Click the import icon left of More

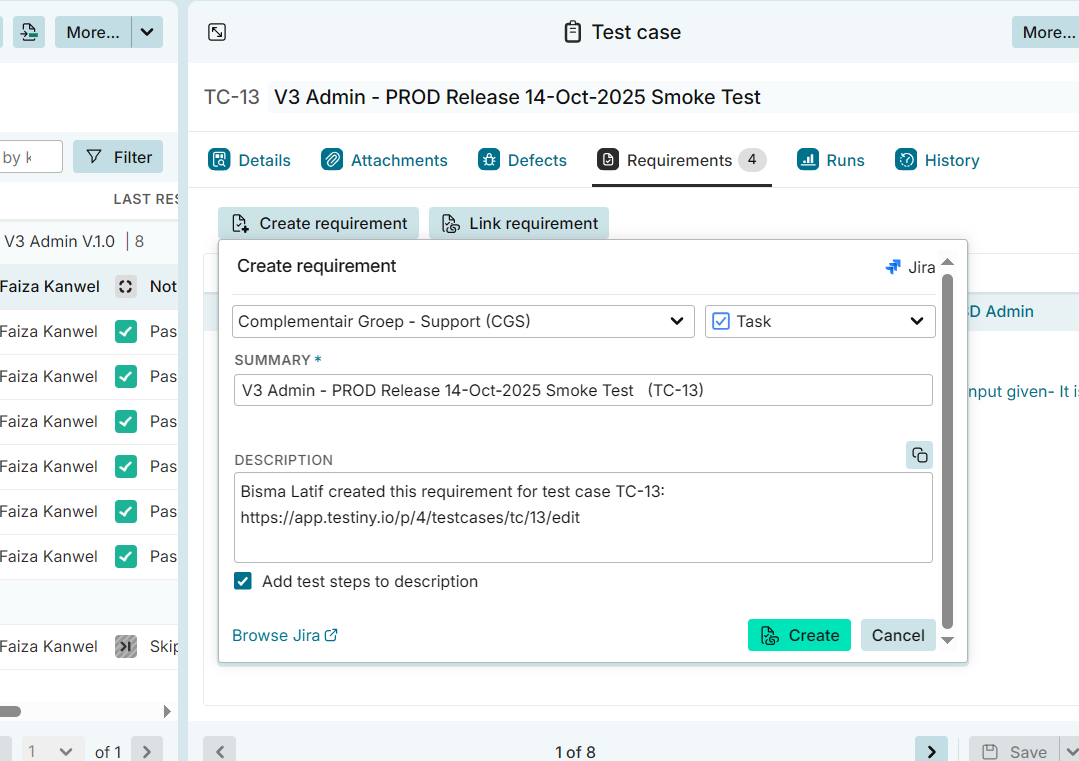[x=28, y=32]
